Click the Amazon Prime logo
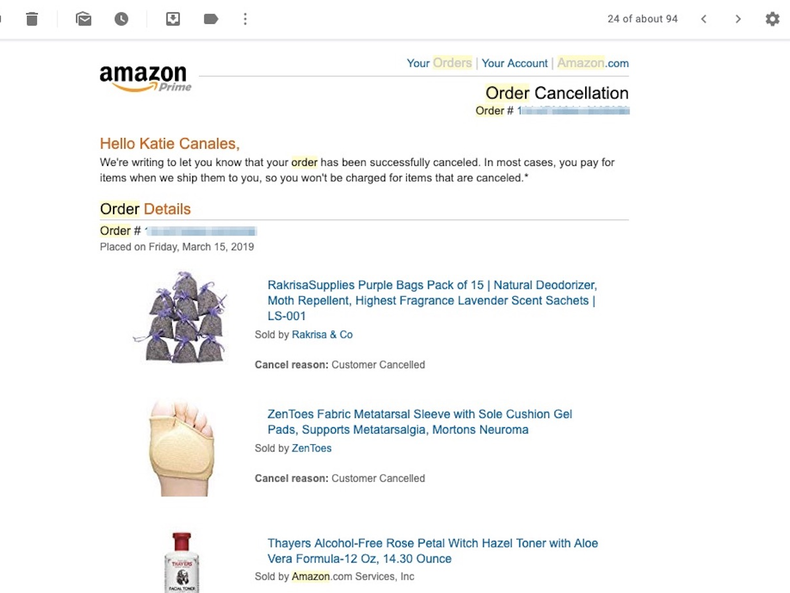790x593 pixels. 145,78
